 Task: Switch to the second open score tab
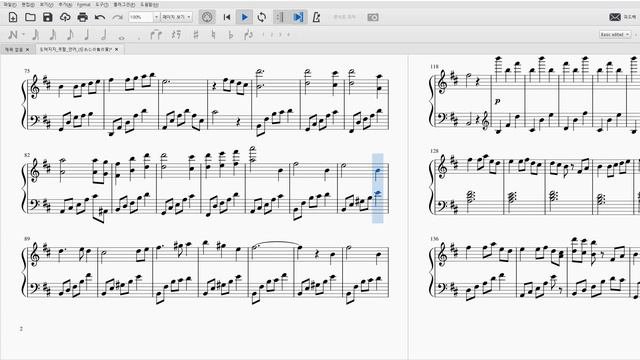76,49
